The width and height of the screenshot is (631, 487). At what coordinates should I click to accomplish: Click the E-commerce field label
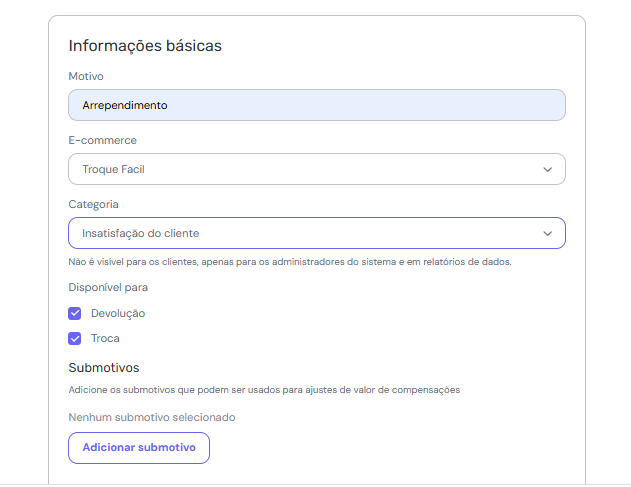pos(102,140)
